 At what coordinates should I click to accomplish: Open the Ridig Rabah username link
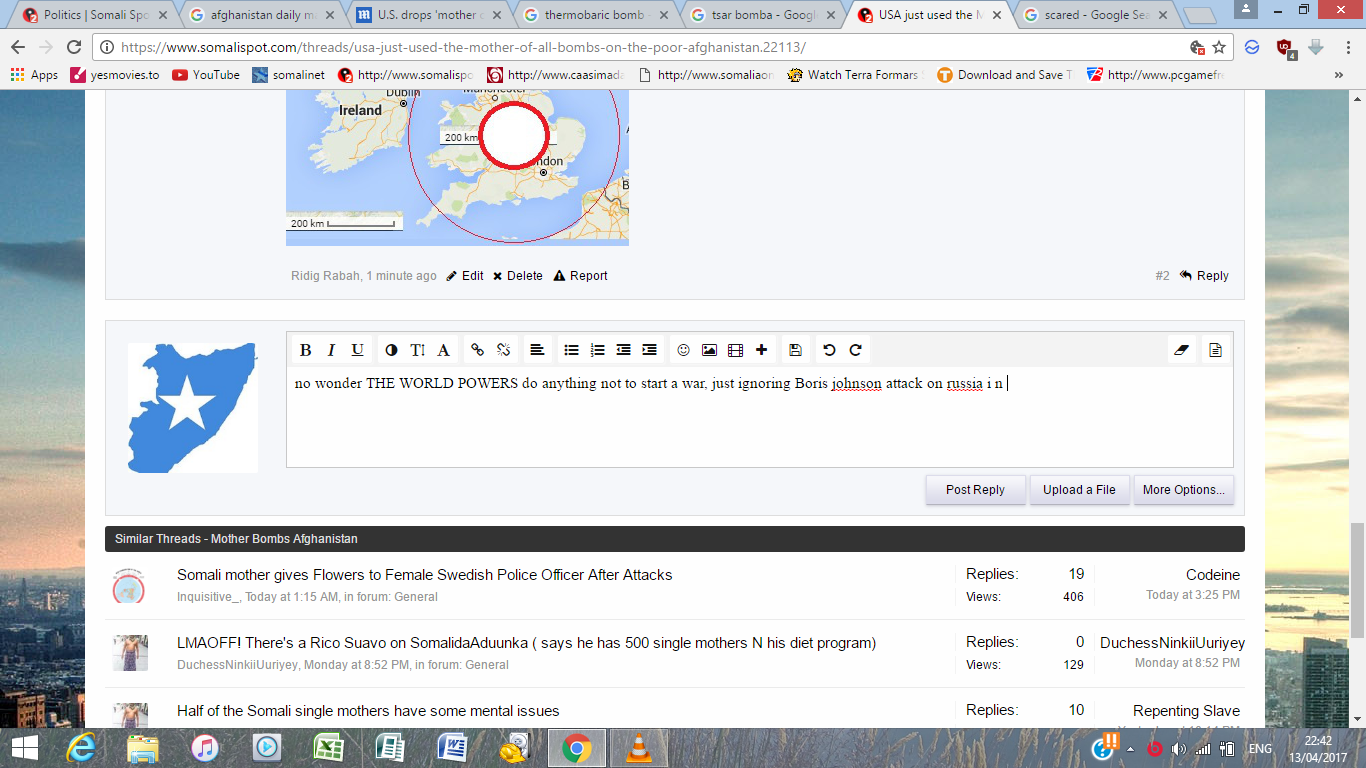pos(325,276)
